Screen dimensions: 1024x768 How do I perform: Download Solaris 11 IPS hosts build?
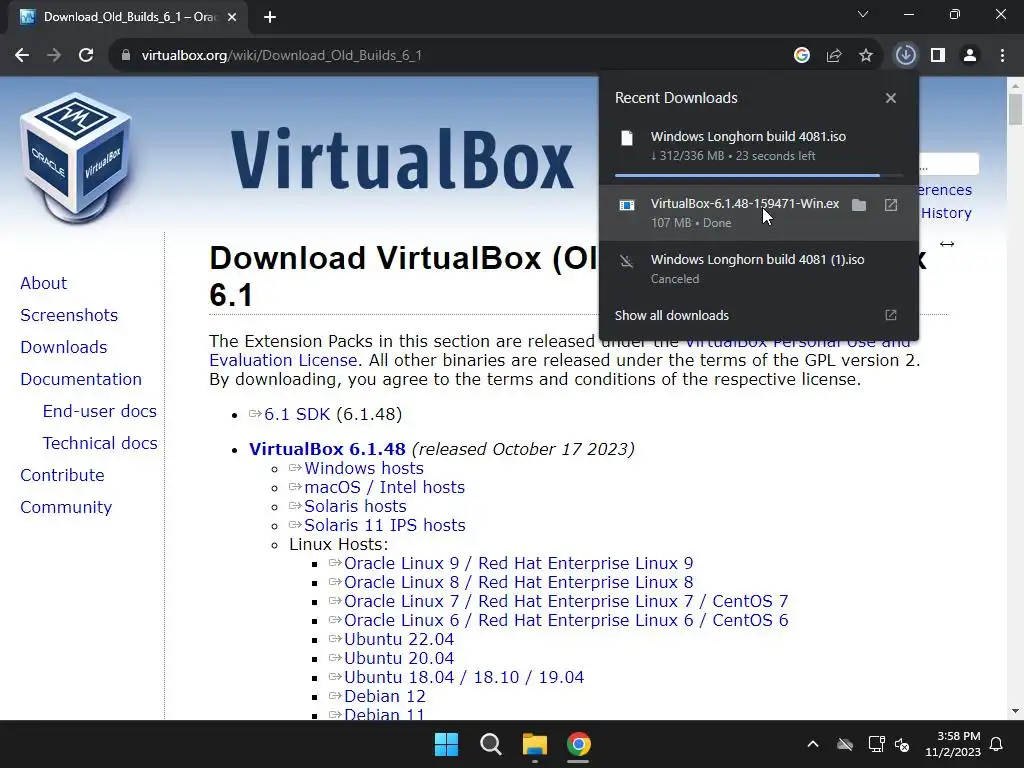pyautogui.click(x=384, y=525)
